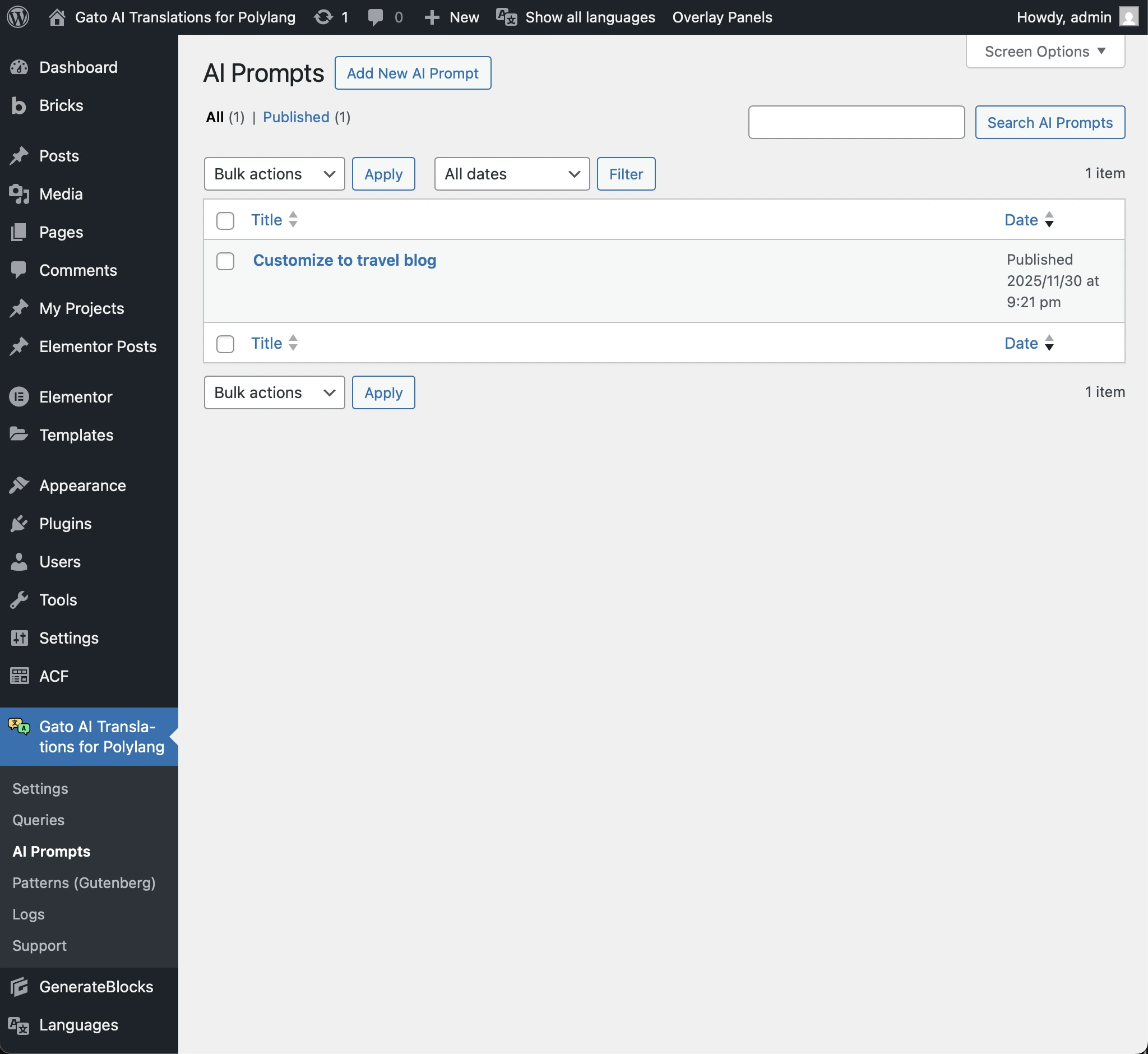Tick the Customize to travel blog checkbox
The width and height of the screenshot is (1148, 1054).
[225, 261]
